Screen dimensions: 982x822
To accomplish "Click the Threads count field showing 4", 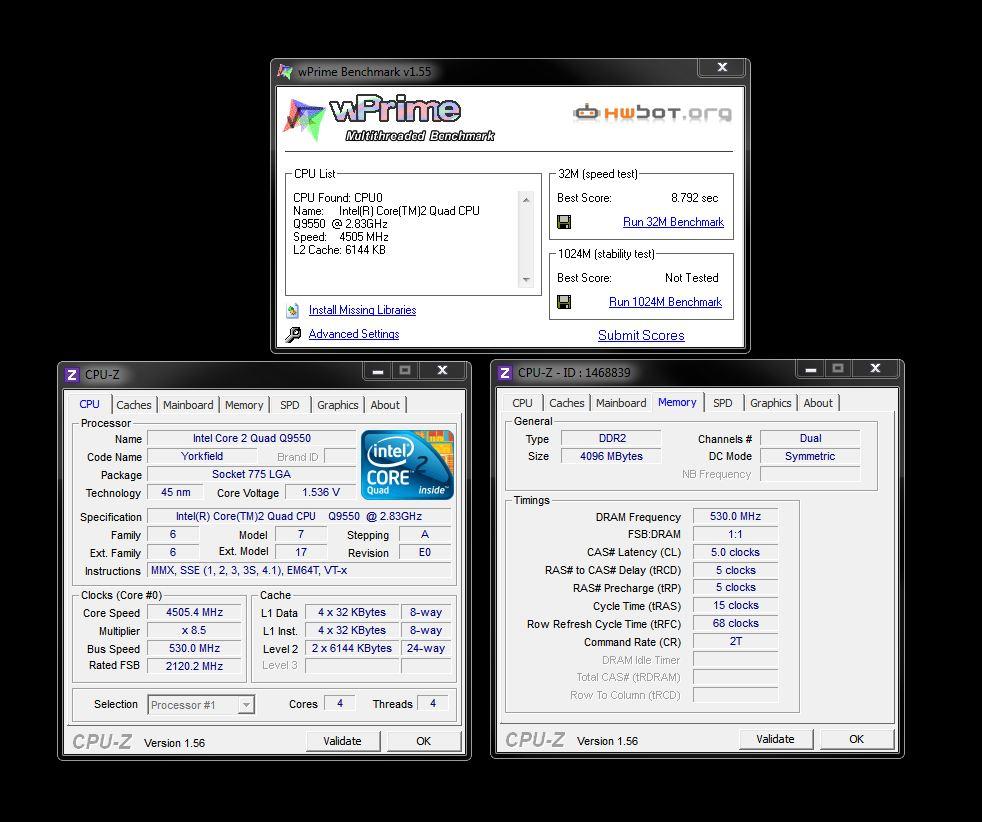I will [x=433, y=704].
